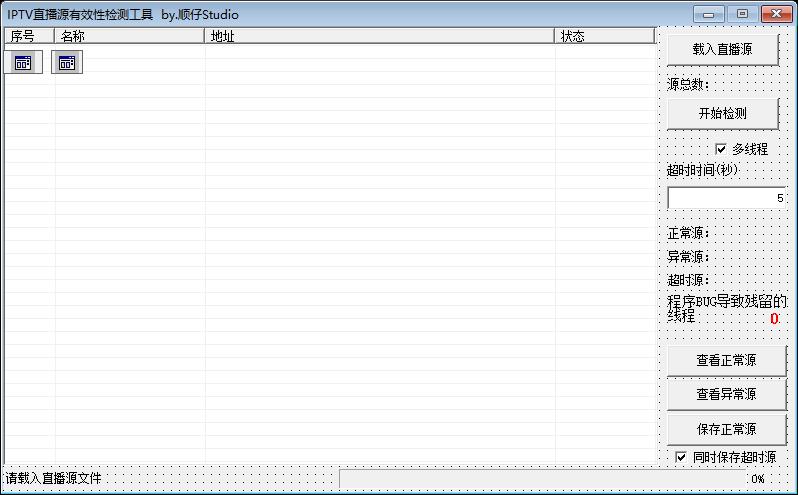Open the 查看异常源 list
Viewport: 798px width, 495px height.
click(x=726, y=394)
